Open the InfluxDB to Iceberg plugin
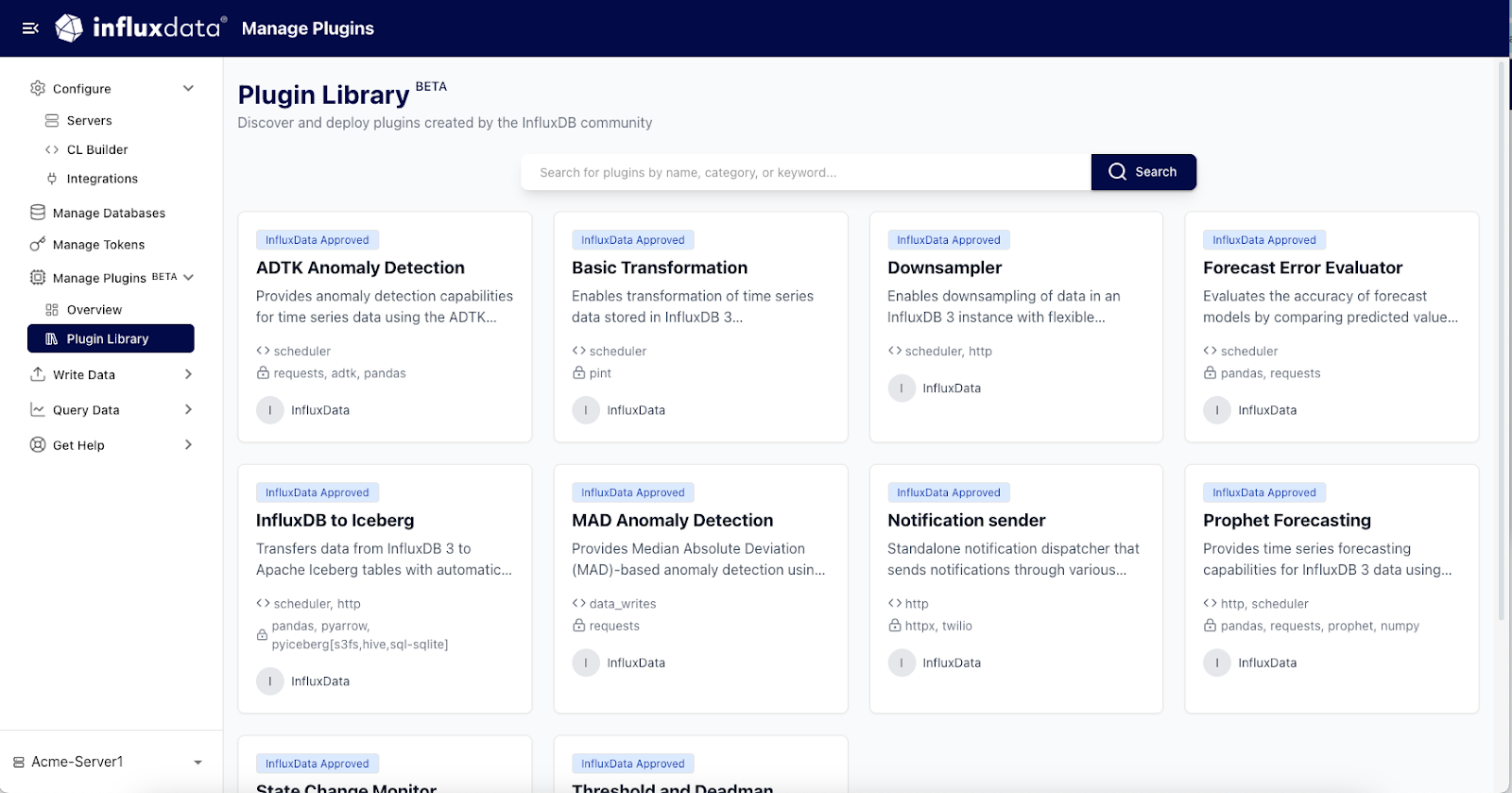The image size is (1512, 793). pos(335,520)
